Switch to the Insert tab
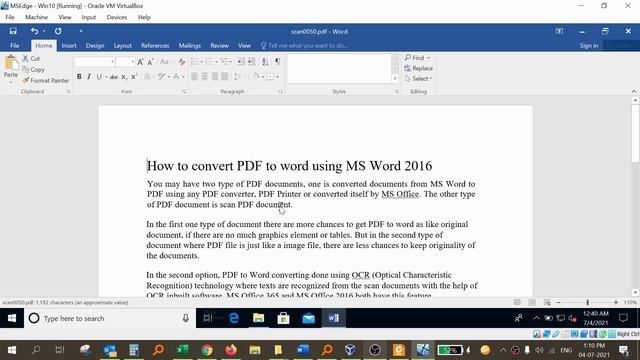Screen dimensions: 640x360 69,46
